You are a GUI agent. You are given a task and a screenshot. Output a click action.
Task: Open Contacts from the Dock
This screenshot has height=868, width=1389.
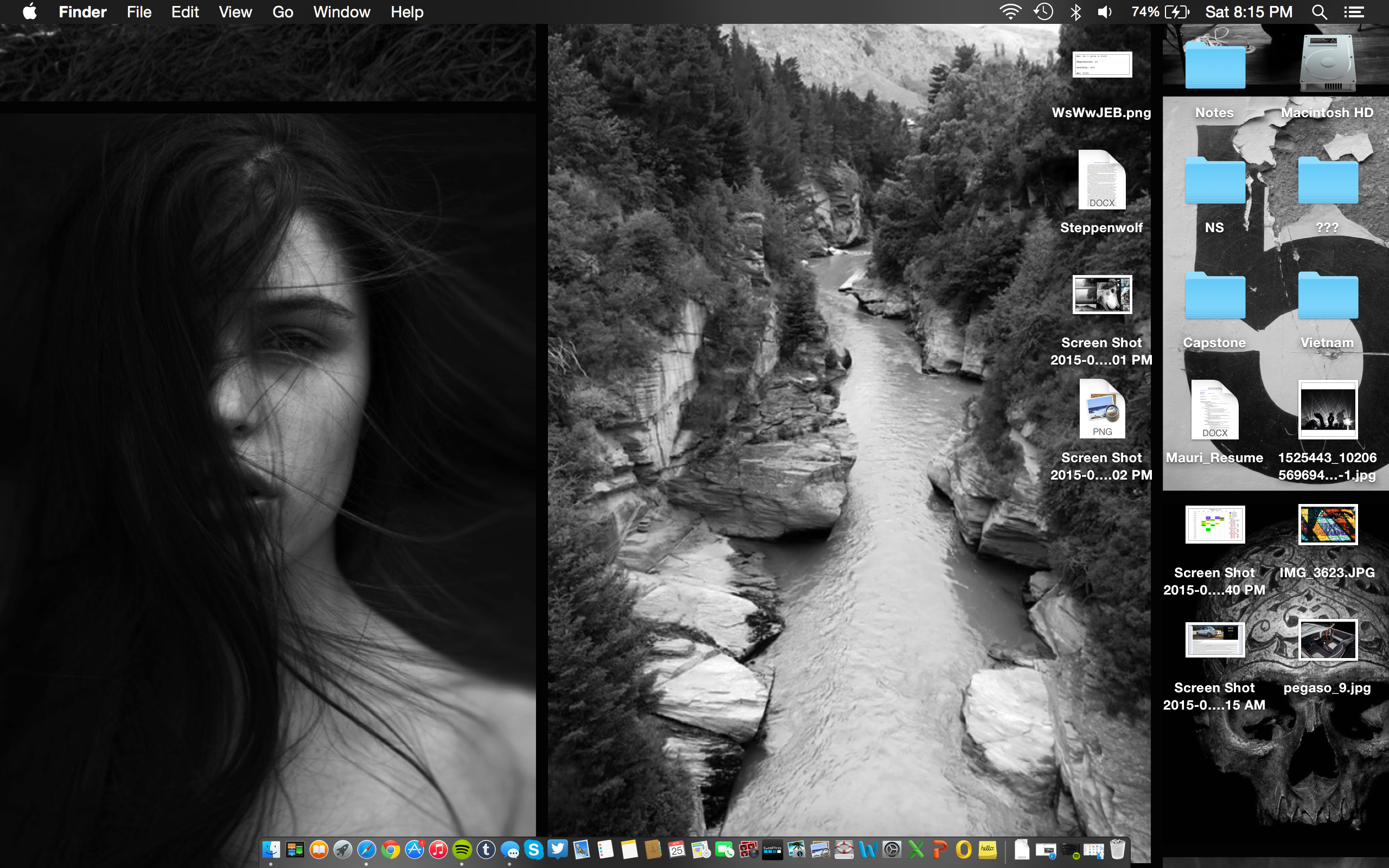pyautogui.click(x=653, y=849)
